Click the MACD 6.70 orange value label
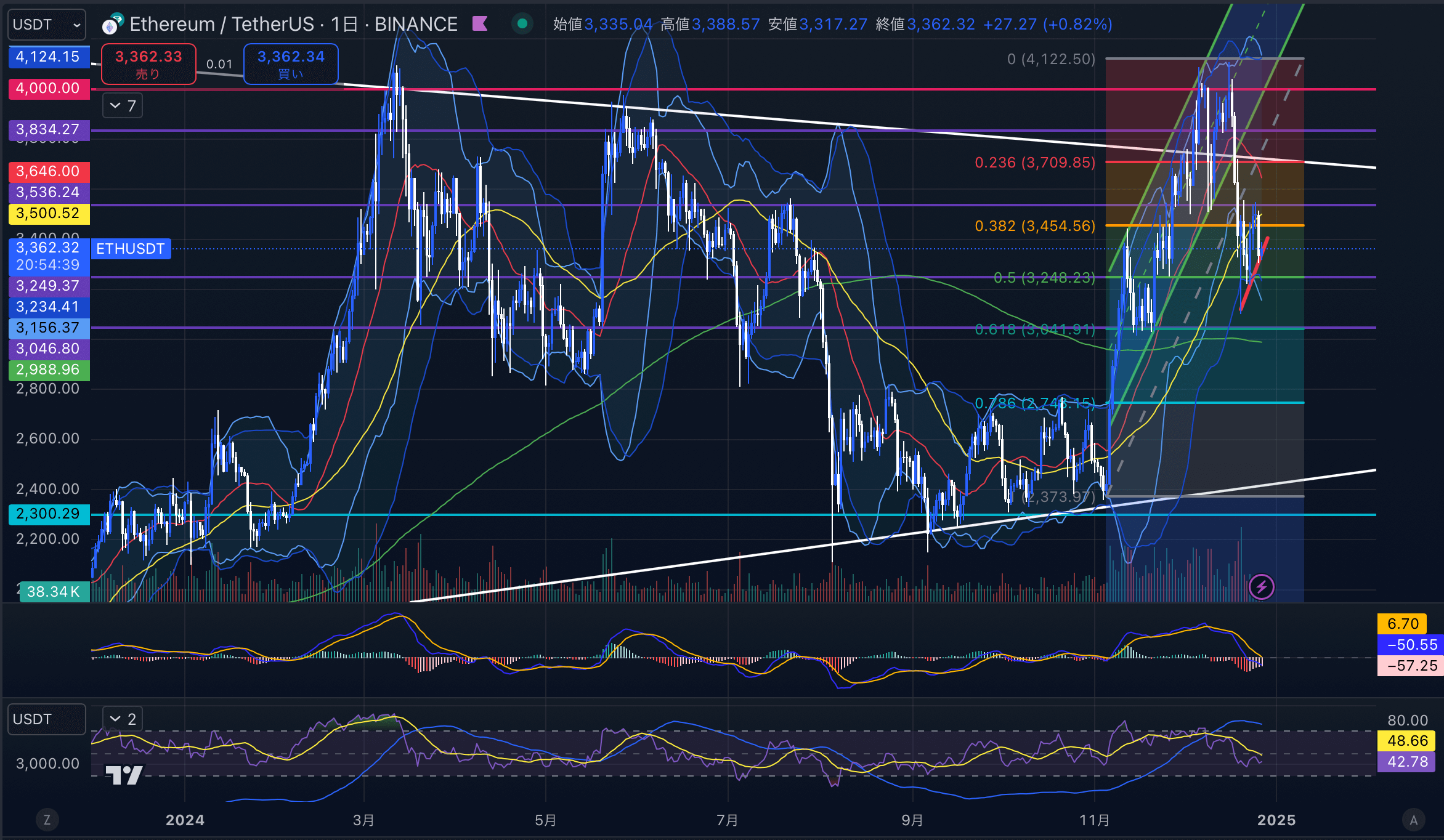Screen dimensions: 1444x840 click(1403, 624)
